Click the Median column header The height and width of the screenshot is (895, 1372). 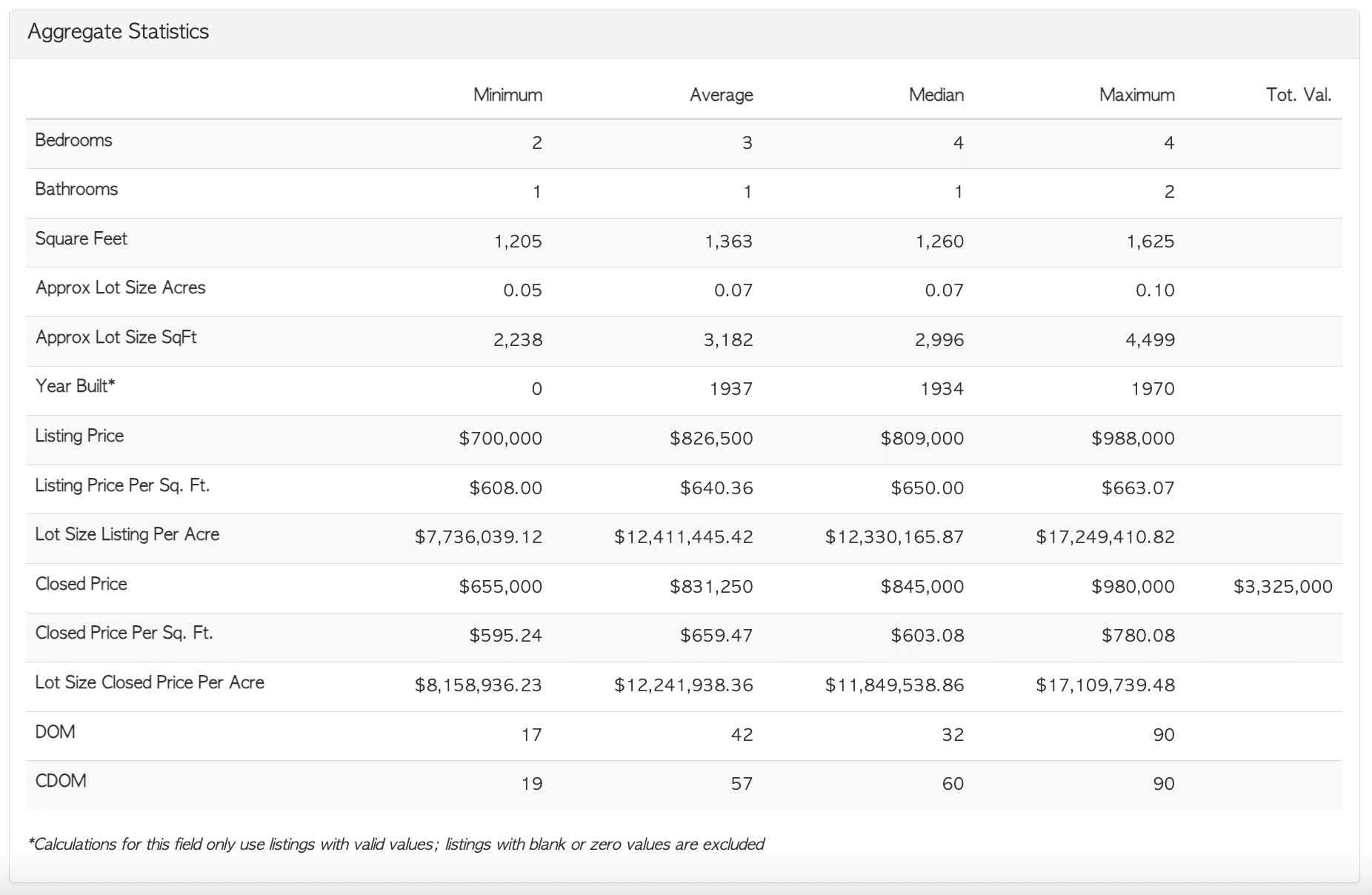936,95
